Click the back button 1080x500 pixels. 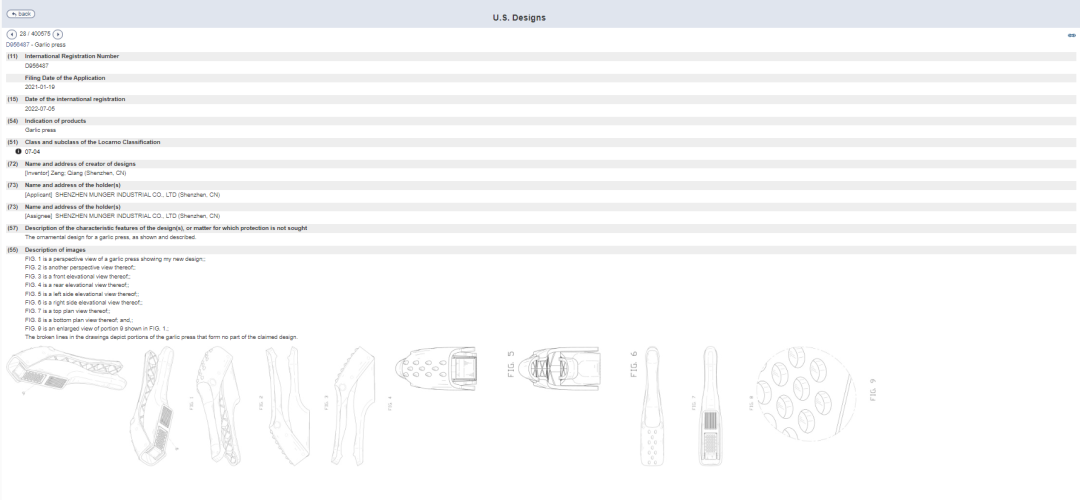(x=20, y=14)
